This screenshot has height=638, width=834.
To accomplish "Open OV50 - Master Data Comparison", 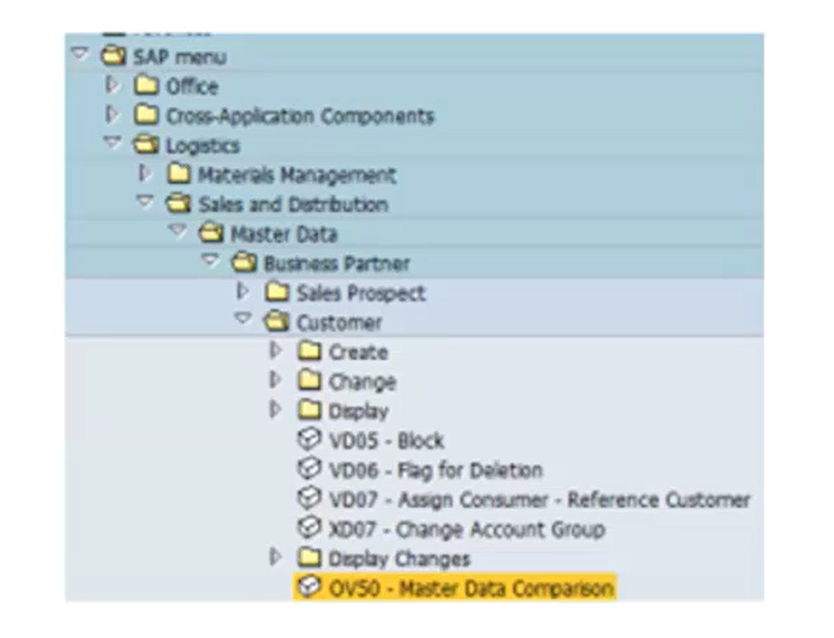I will [x=471, y=589].
